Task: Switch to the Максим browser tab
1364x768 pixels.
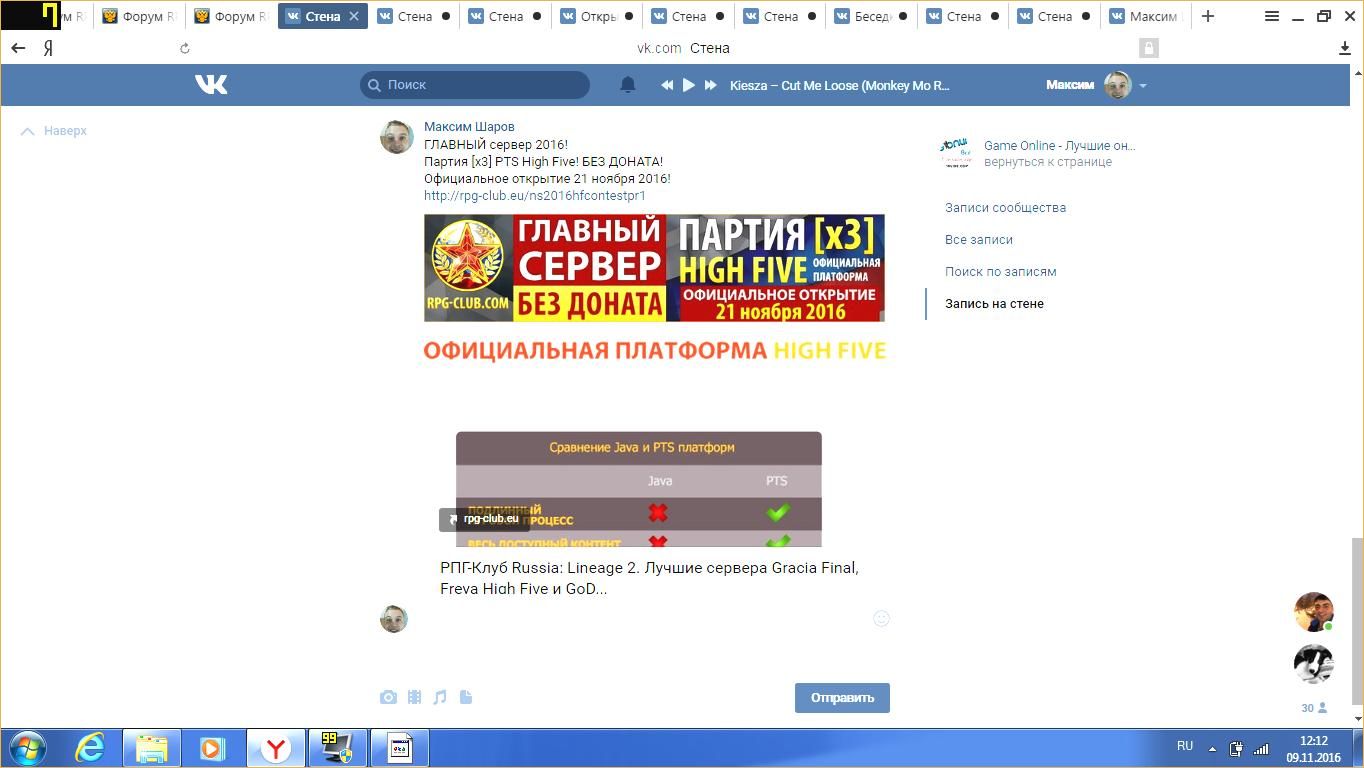Action: coord(1146,16)
